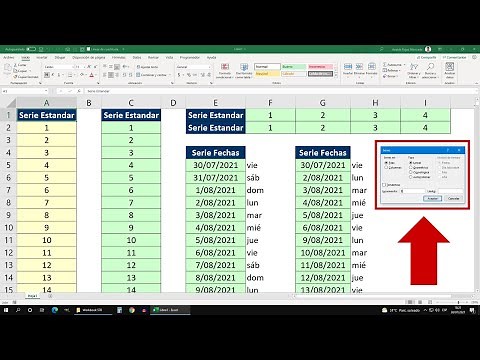Open the font name dropdown
This screenshot has width=480, height=360.
click(x=73, y=67)
